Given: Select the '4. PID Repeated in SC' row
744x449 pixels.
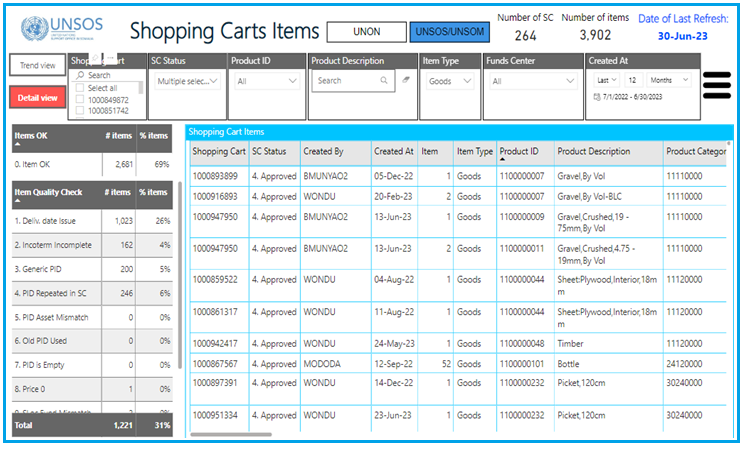Looking at the screenshot, I should [92, 293].
